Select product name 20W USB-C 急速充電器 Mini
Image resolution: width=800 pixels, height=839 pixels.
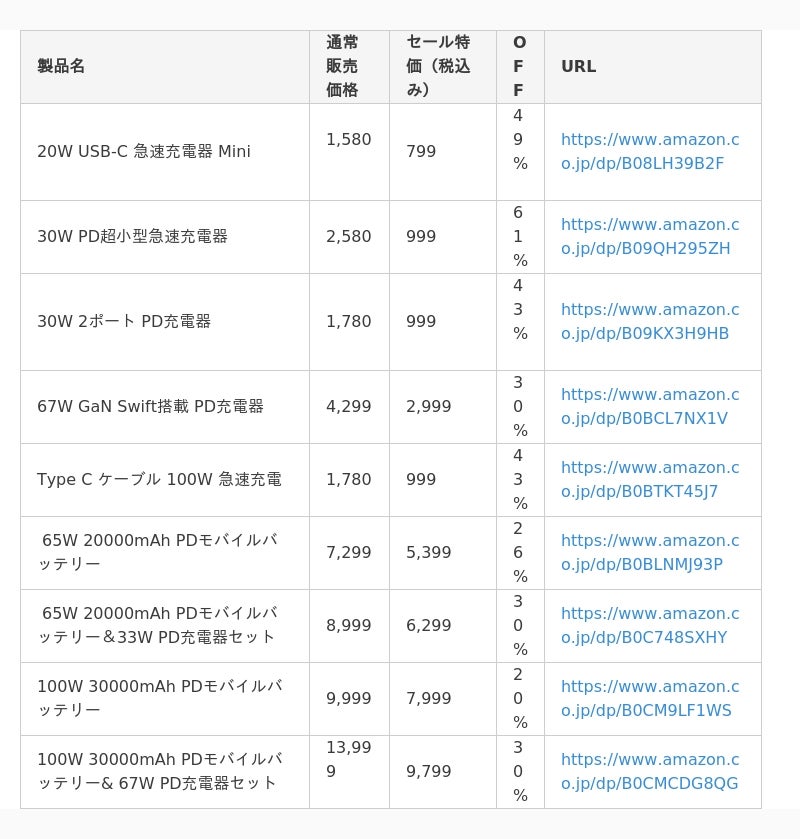click(144, 151)
